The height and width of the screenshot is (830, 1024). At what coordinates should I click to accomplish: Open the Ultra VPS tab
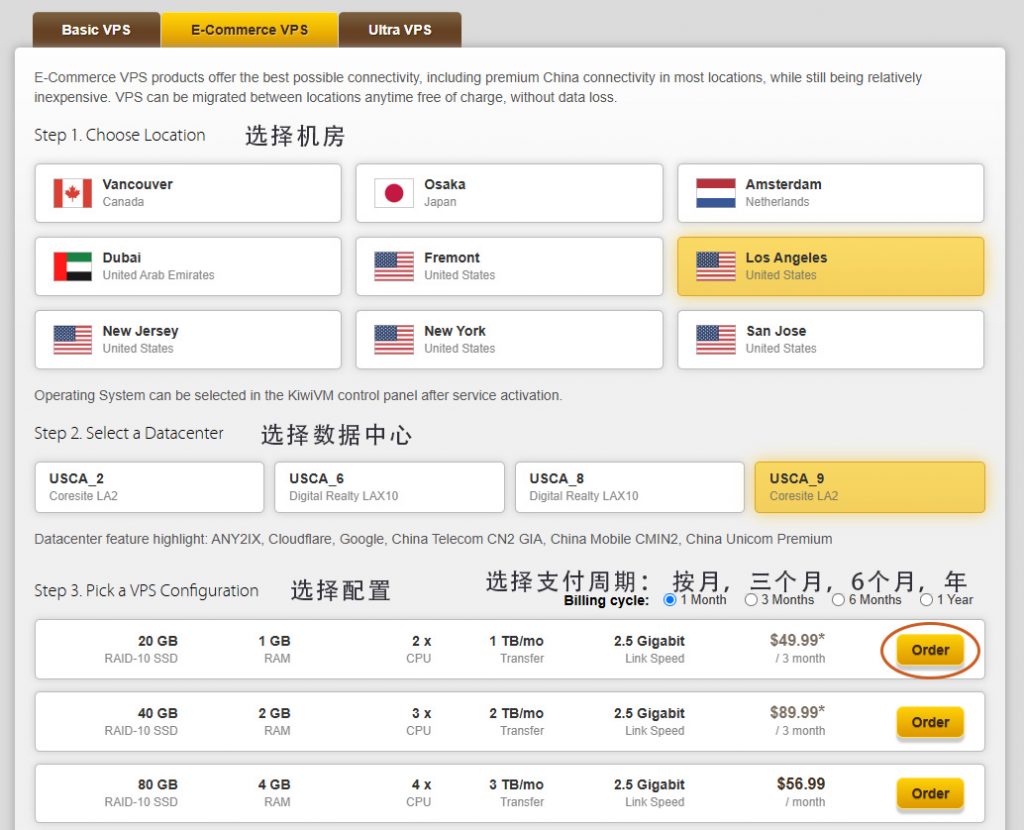(x=399, y=30)
